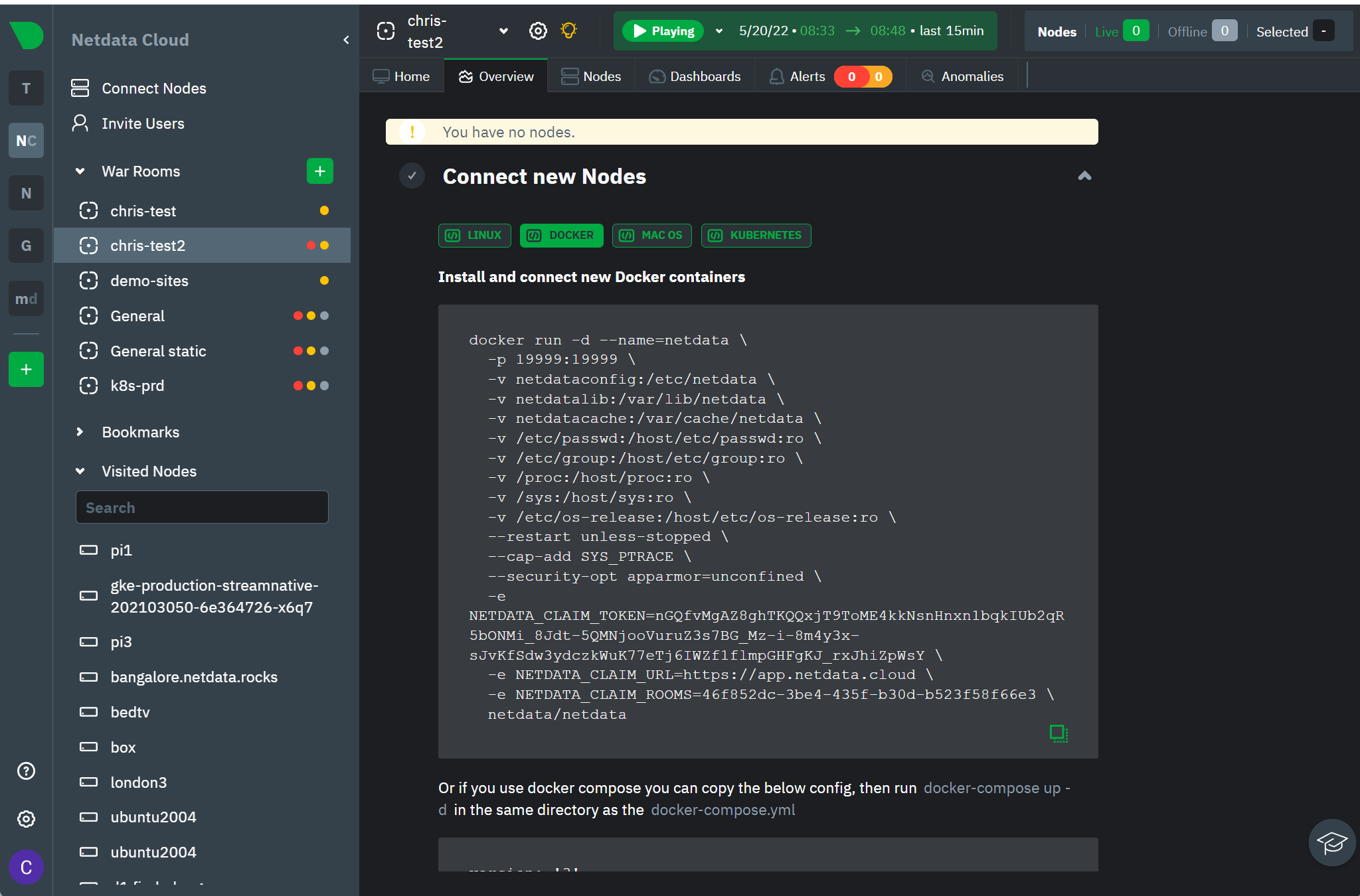
Task: Open the learning graduation cap button
Action: (1331, 842)
